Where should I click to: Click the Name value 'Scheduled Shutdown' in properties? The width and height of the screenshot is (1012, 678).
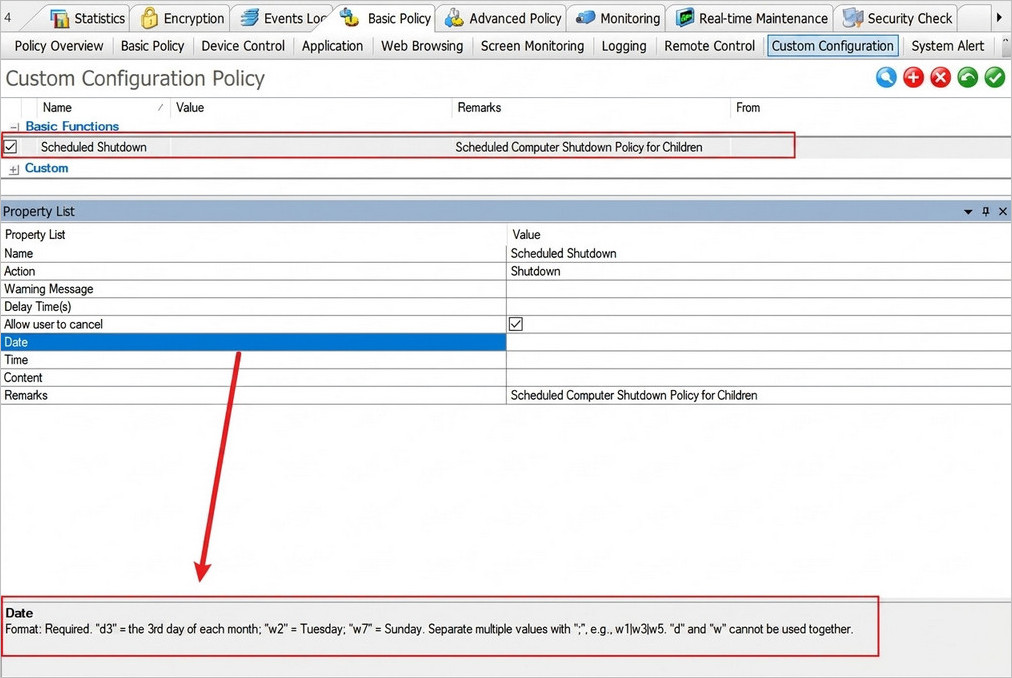tap(563, 253)
